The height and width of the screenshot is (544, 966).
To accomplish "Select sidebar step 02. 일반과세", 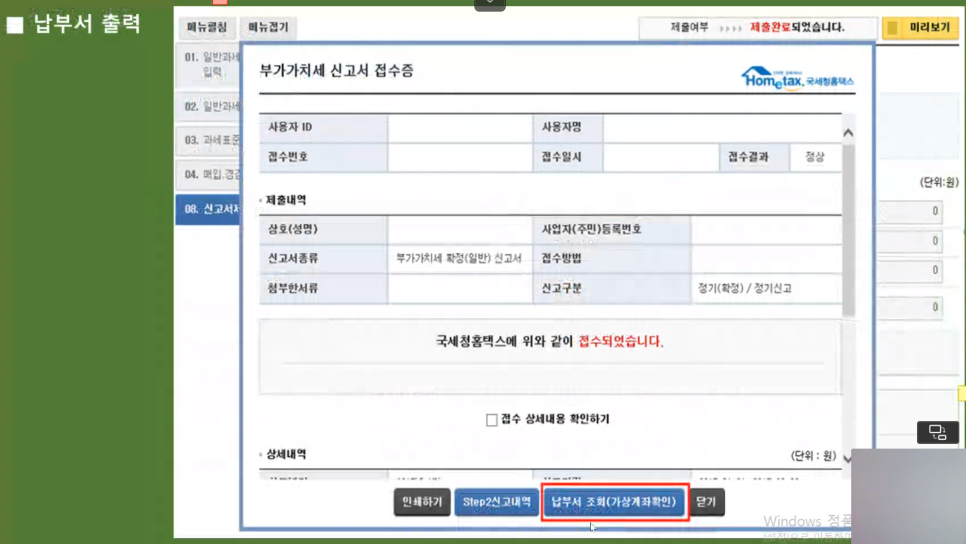I will (208, 107).
